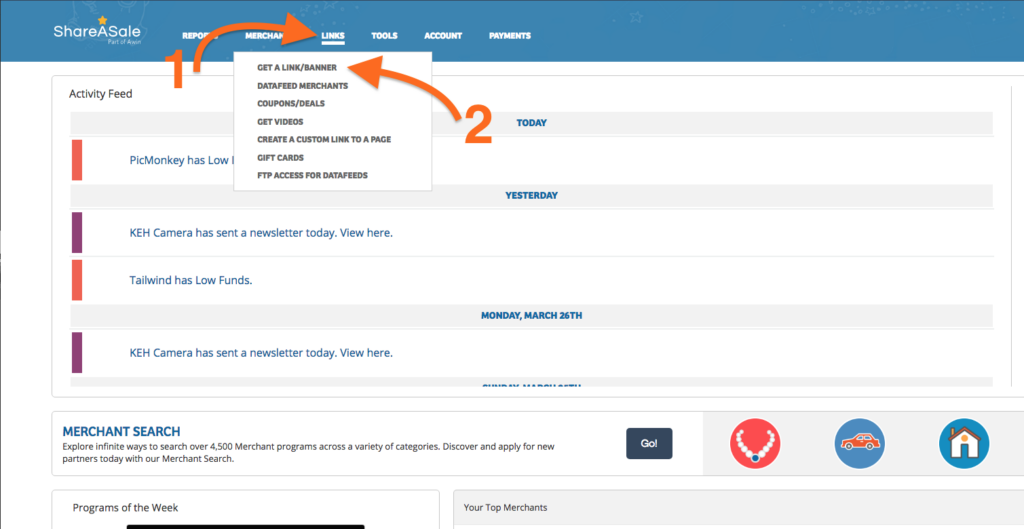Image resolution: width=1024 pixels, height=529 pixels.
Task: Choose Datafeed Merchants from dropdown
Action: (x=302, y=86)
